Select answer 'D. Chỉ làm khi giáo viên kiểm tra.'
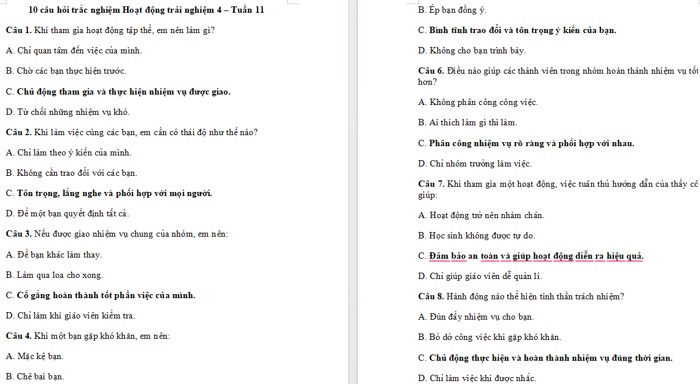Image resolution: width=700 pixels, height=384 pixels. point(71,316)
